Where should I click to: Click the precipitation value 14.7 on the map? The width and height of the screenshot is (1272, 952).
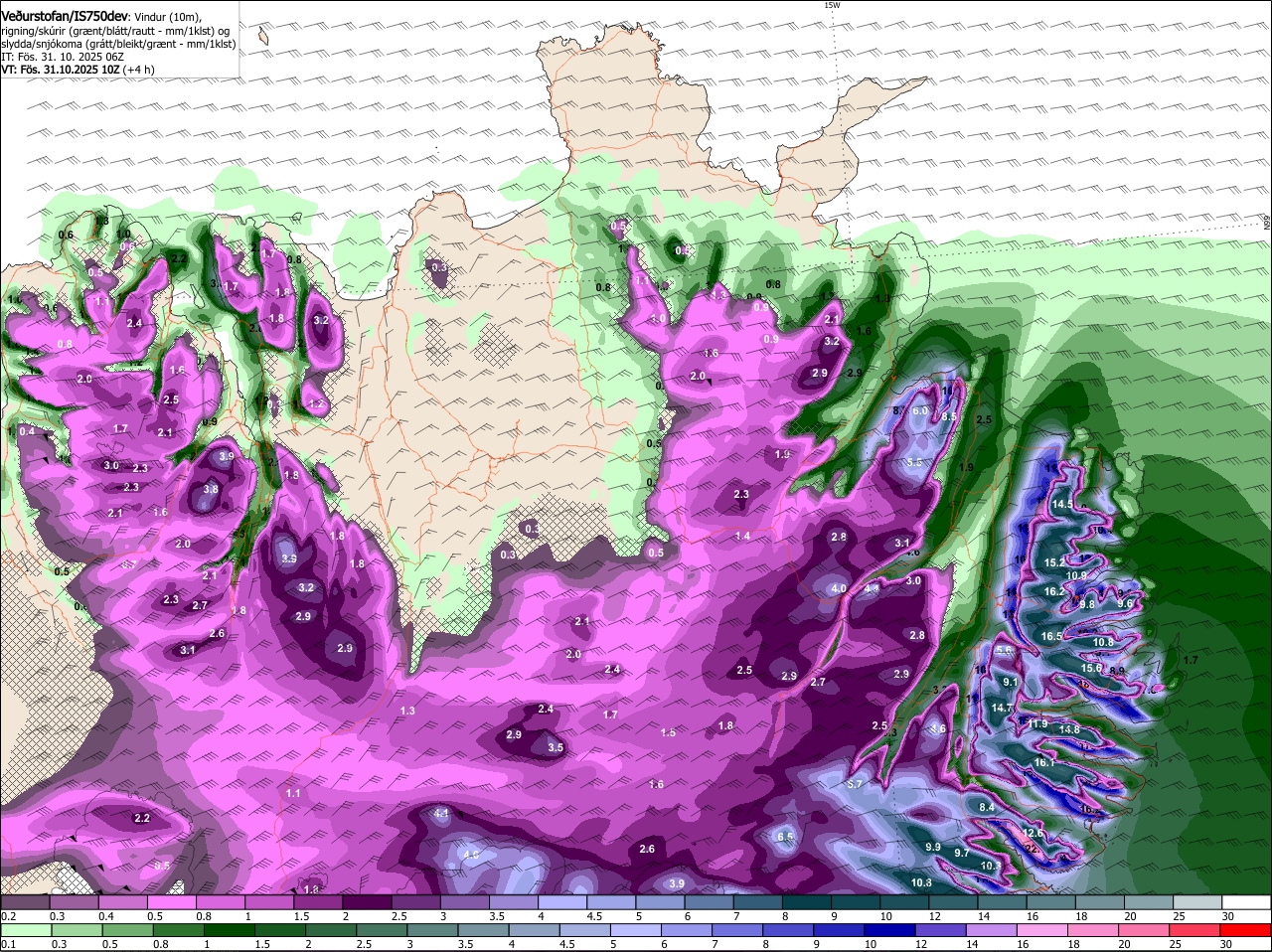[1002, 708]
